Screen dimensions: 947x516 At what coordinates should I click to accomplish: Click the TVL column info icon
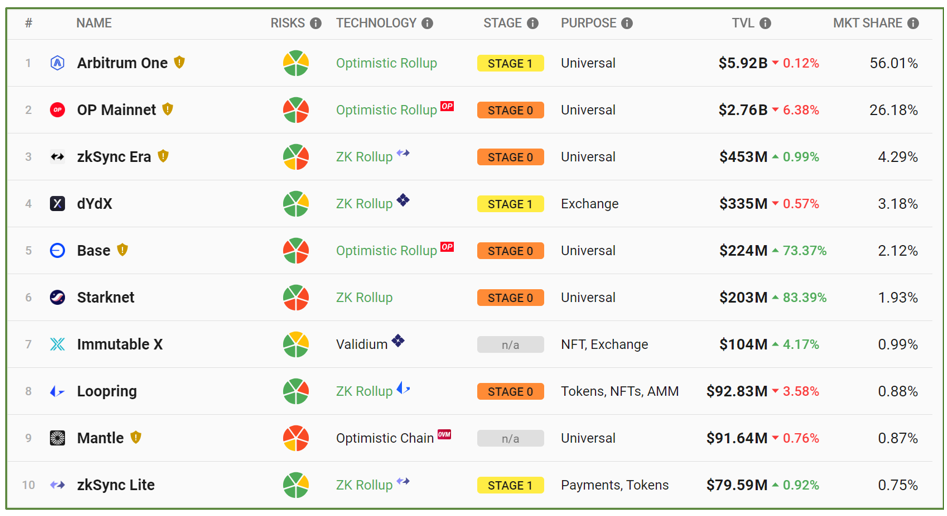coord(765,24)
